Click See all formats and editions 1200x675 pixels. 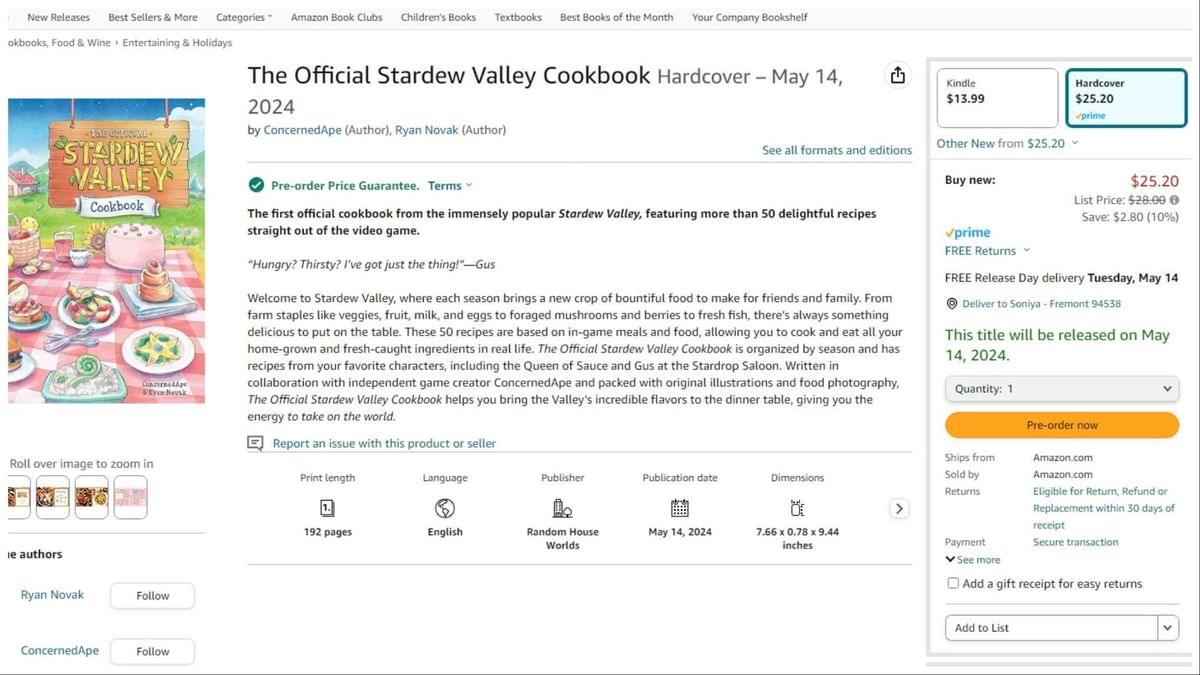coord(837,149)
